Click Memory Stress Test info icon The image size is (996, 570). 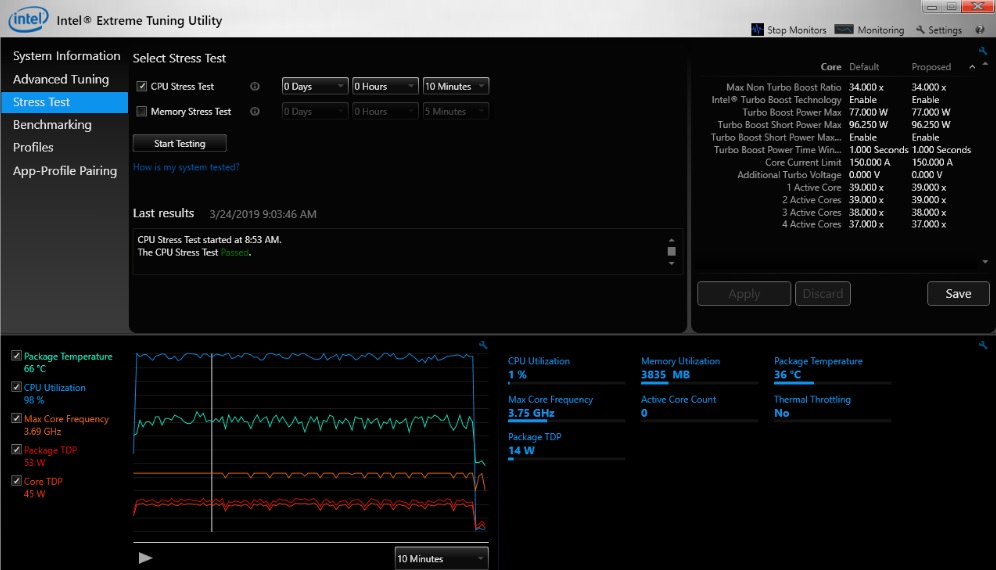click(x=255, y=111)
